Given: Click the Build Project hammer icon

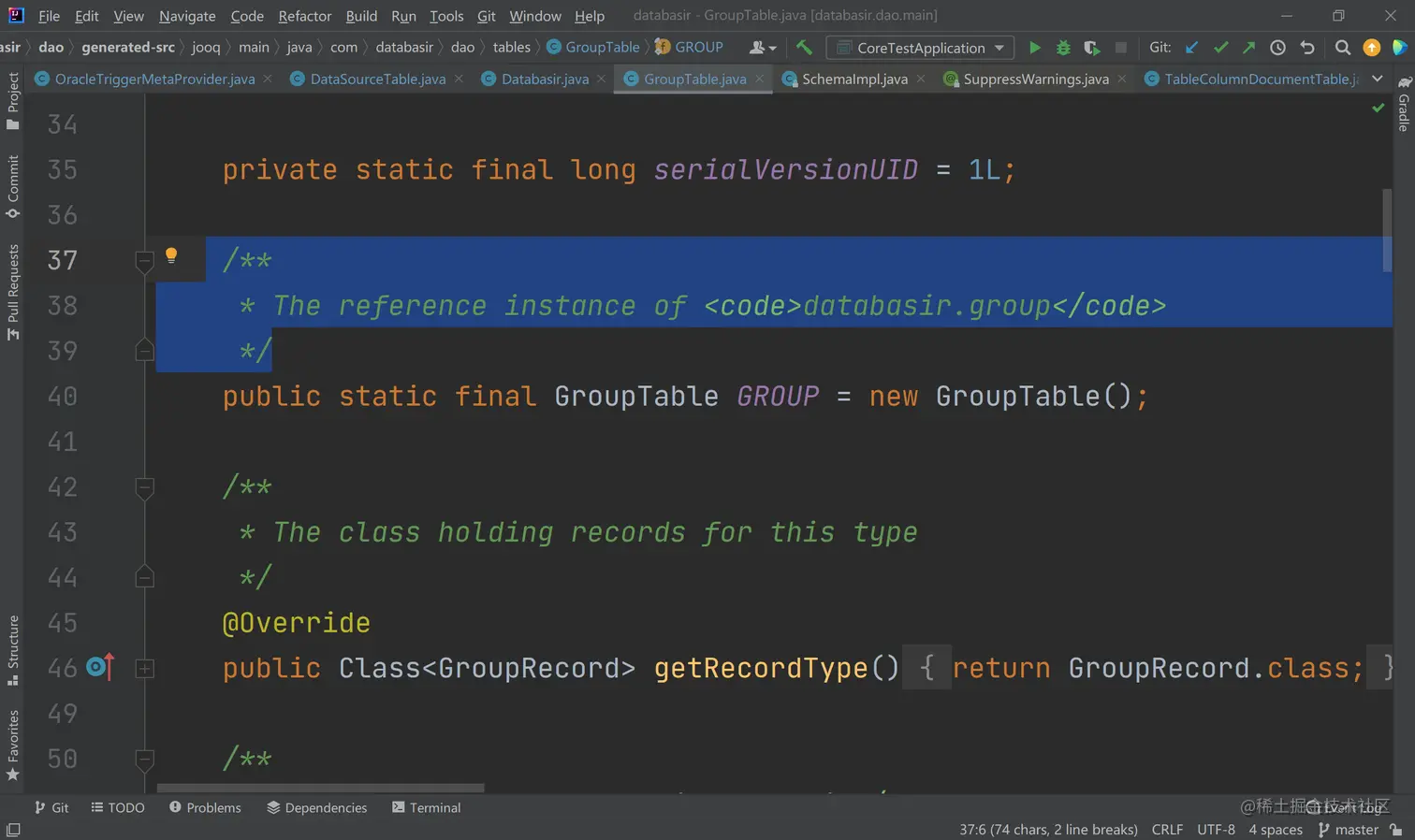Looking at the screenshot, I should [804, 48].
